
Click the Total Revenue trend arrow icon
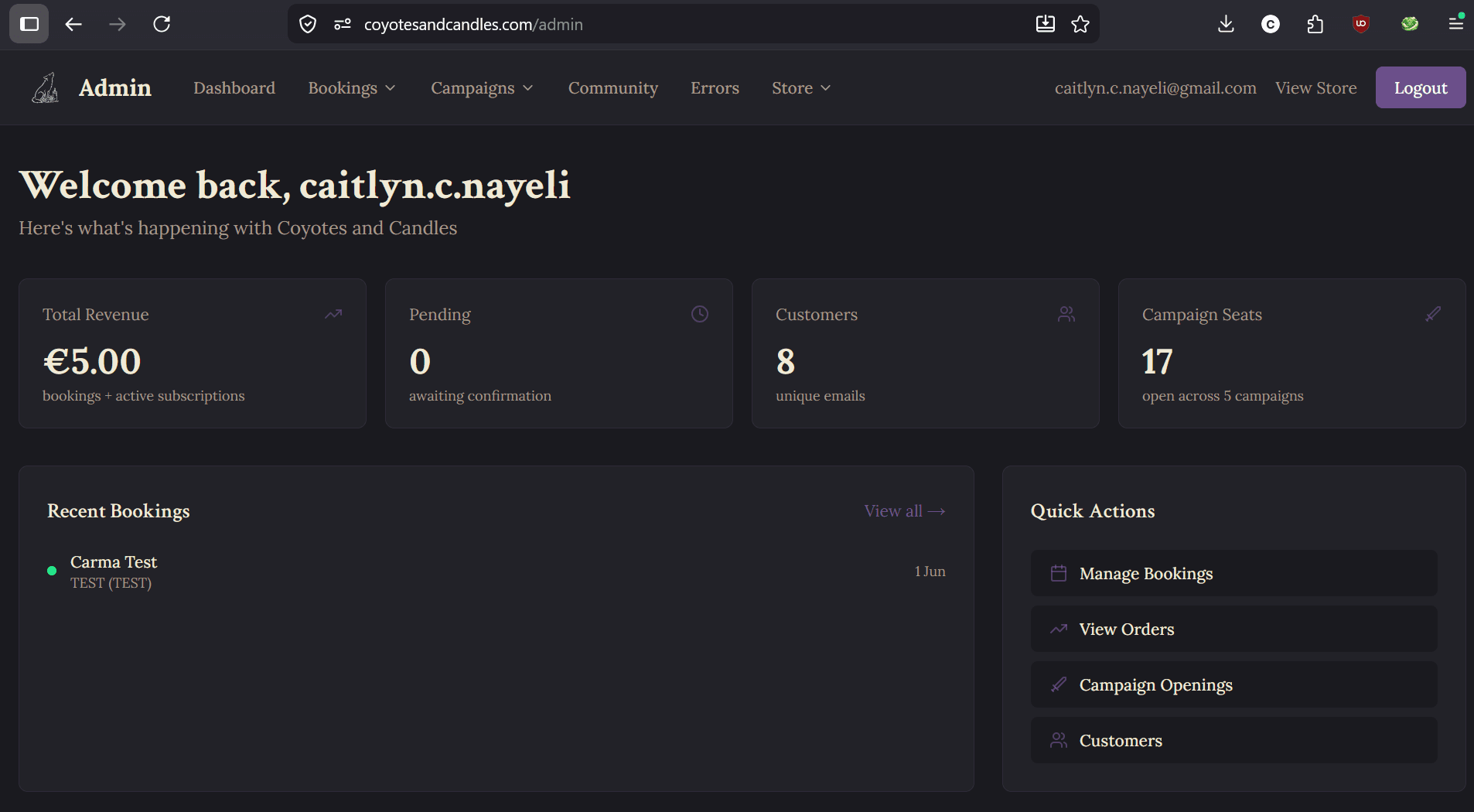[x=333, y=314]
